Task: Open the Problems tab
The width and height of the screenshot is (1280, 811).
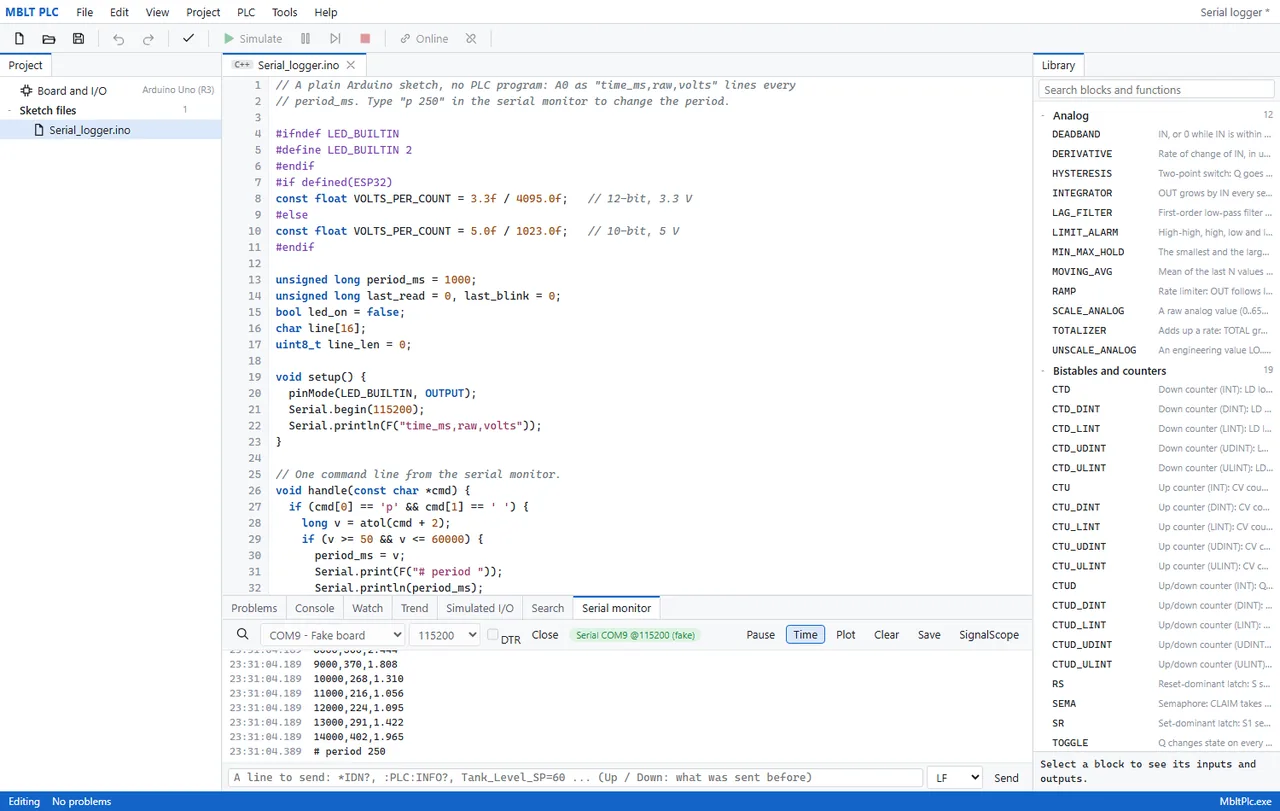Action: coord(254,608)
